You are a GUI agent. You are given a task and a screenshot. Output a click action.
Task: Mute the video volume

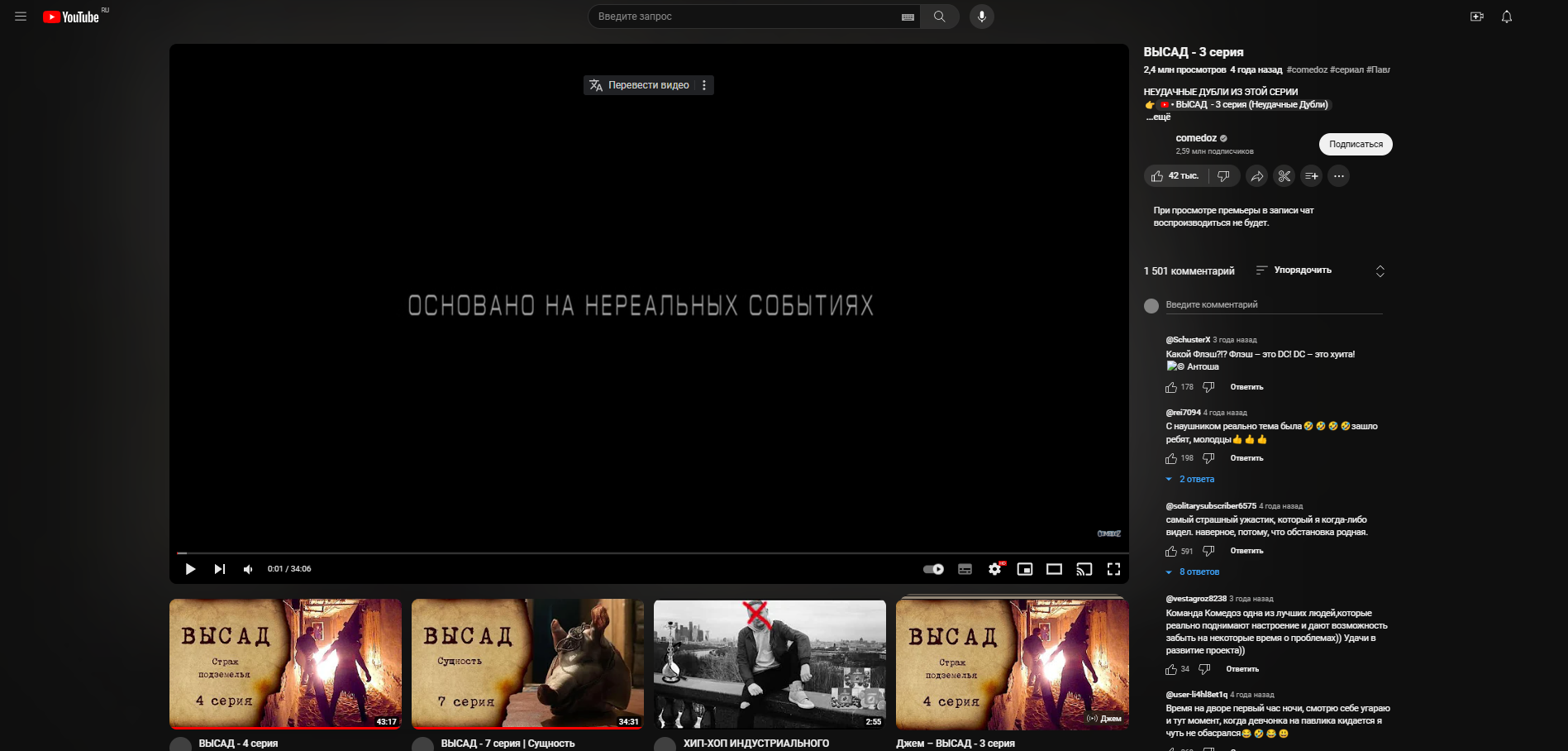248,569
